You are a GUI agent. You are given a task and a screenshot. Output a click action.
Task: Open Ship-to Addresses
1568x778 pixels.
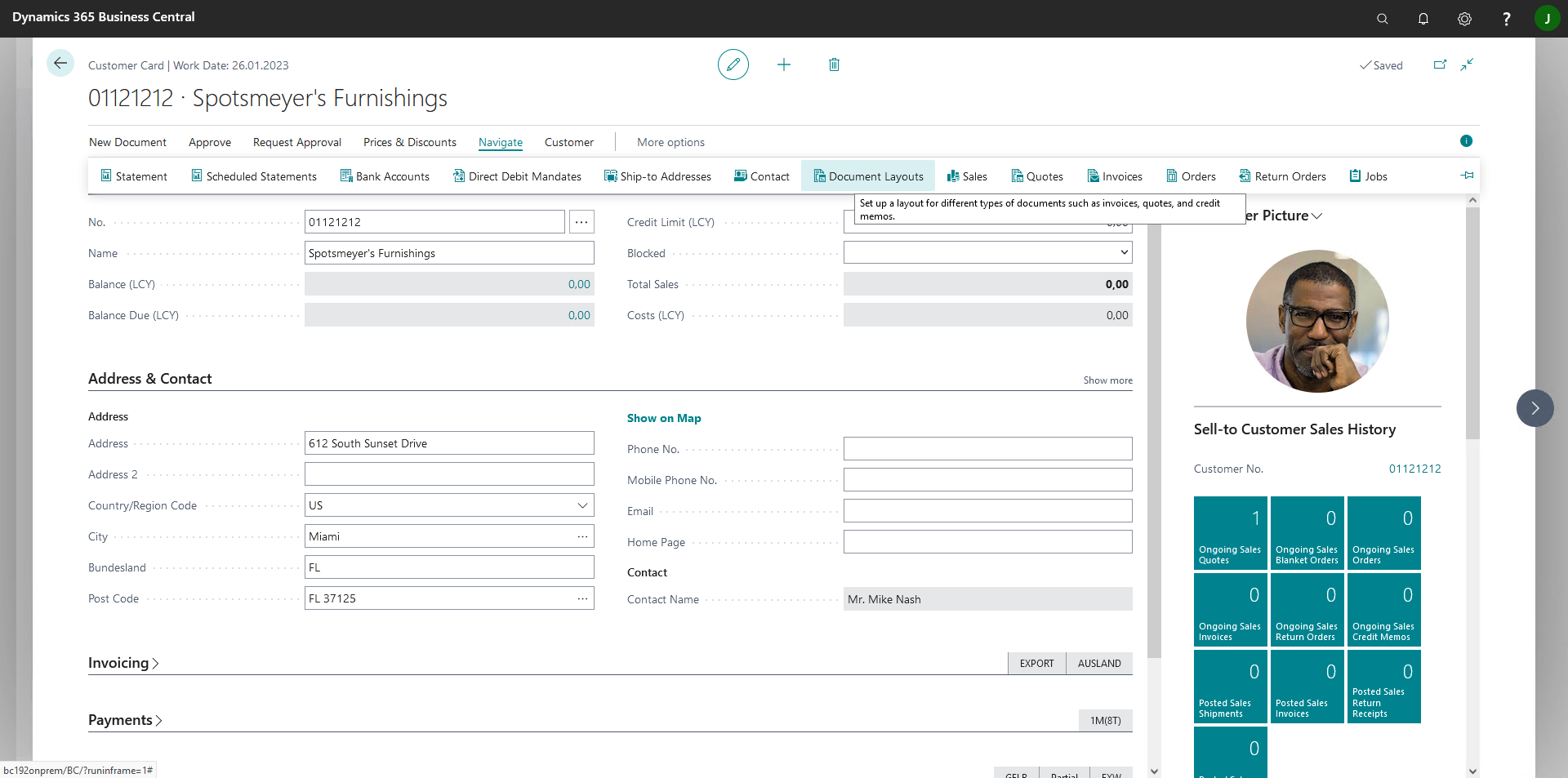click(657, 176)
